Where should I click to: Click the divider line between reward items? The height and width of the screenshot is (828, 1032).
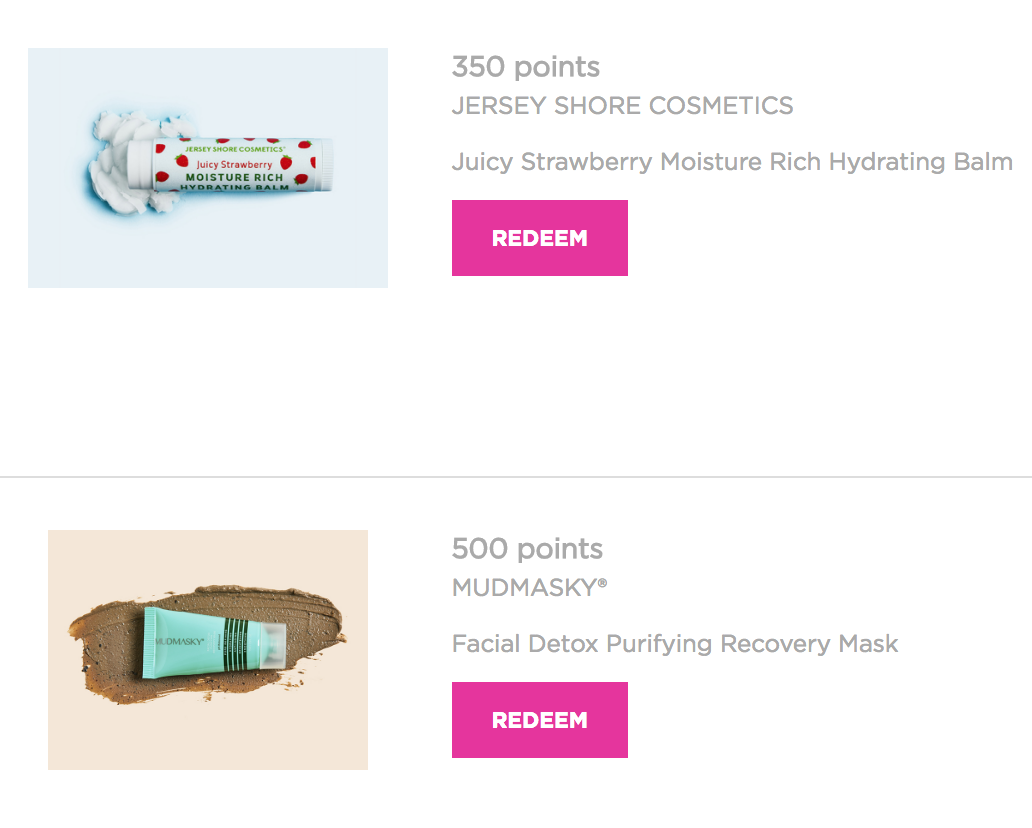pyautogui.click(x=516, y=476)
